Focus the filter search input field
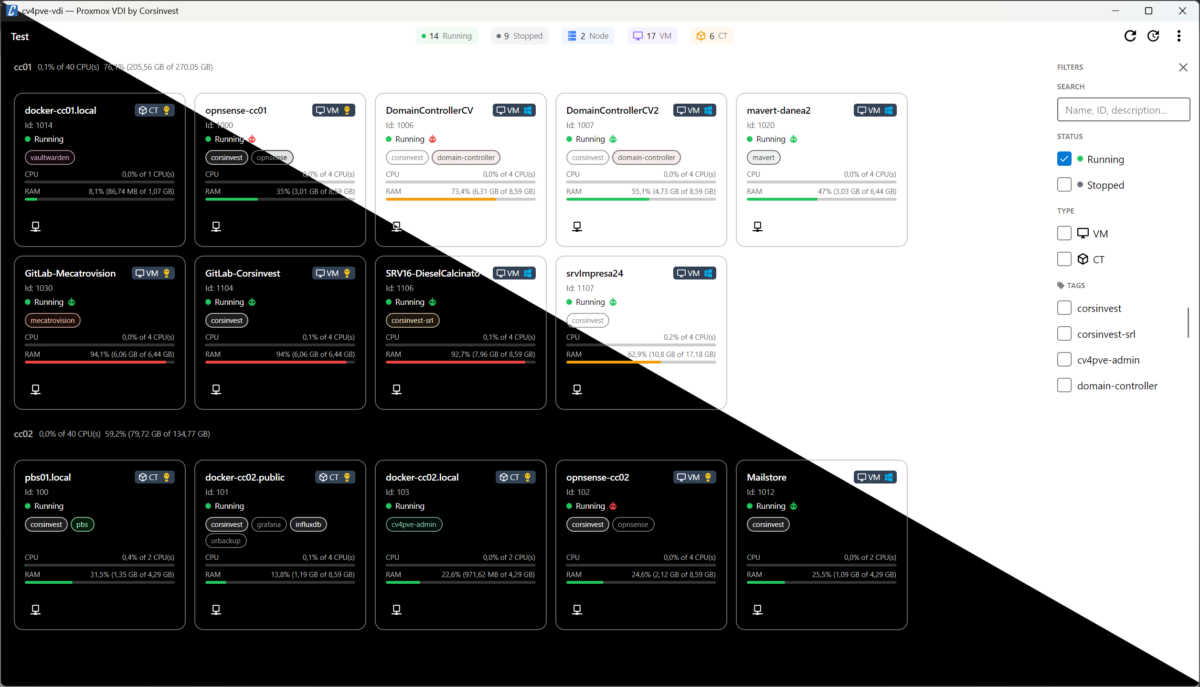The image size is (1200, 687). pyautogui.click(x=1124, y=110)
